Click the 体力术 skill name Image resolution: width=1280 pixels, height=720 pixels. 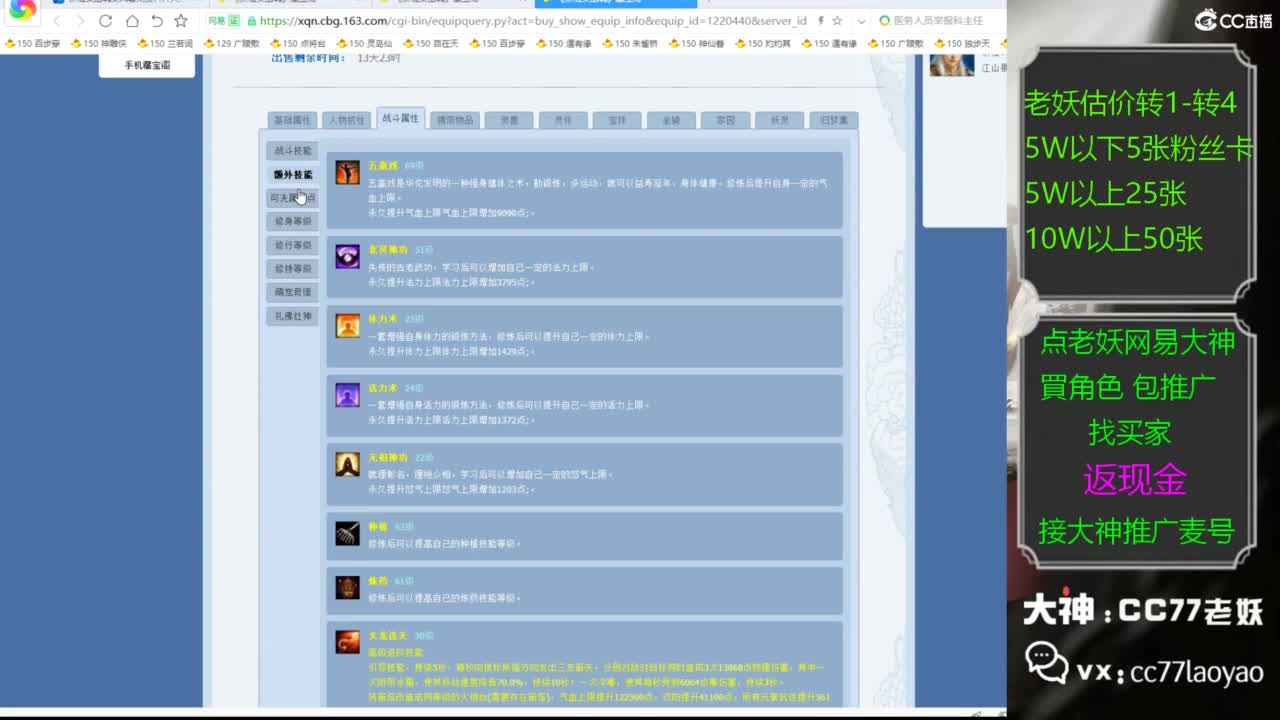pyautogui.click(x=383, y=319)
